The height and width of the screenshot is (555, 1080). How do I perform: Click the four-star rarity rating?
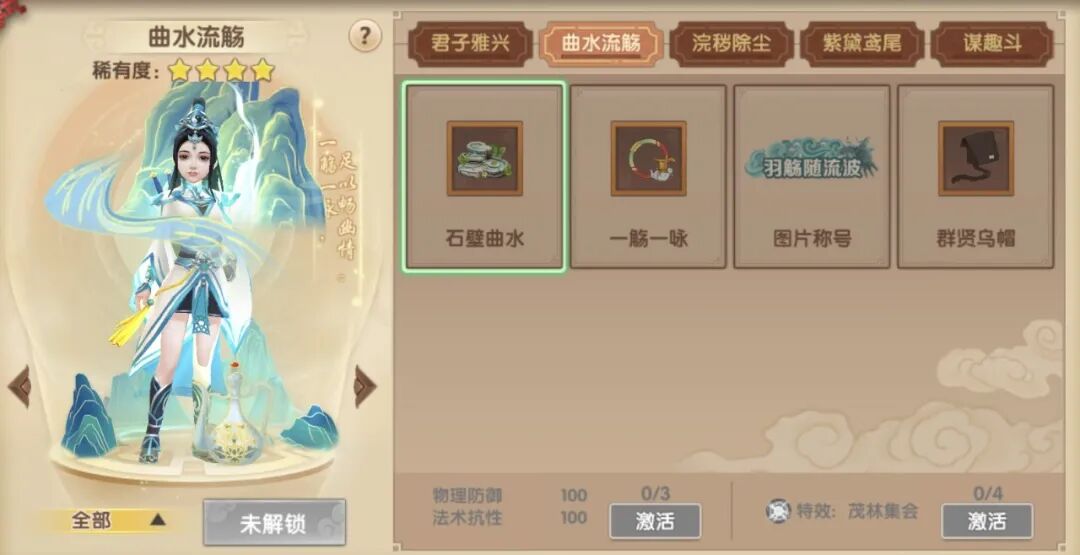click(221, 70)
